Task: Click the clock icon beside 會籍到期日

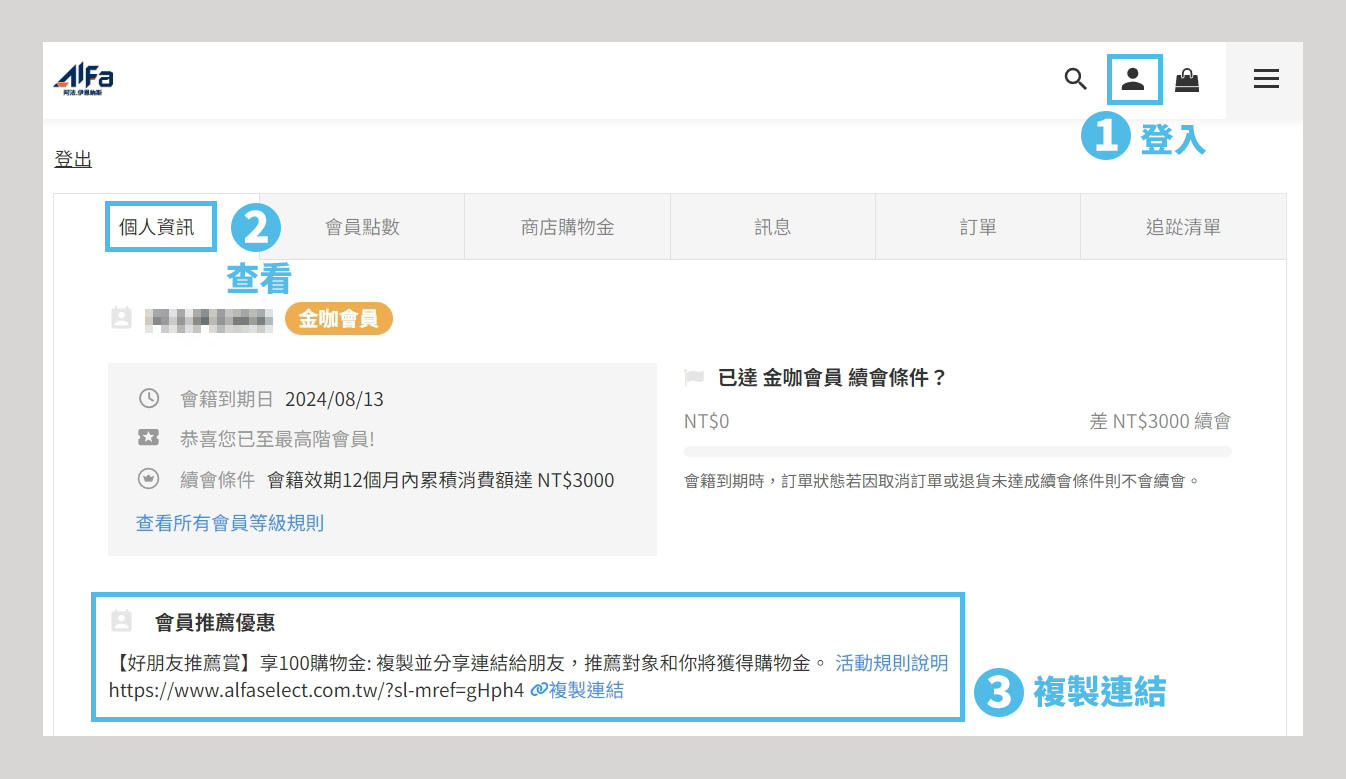Action: 148,399
